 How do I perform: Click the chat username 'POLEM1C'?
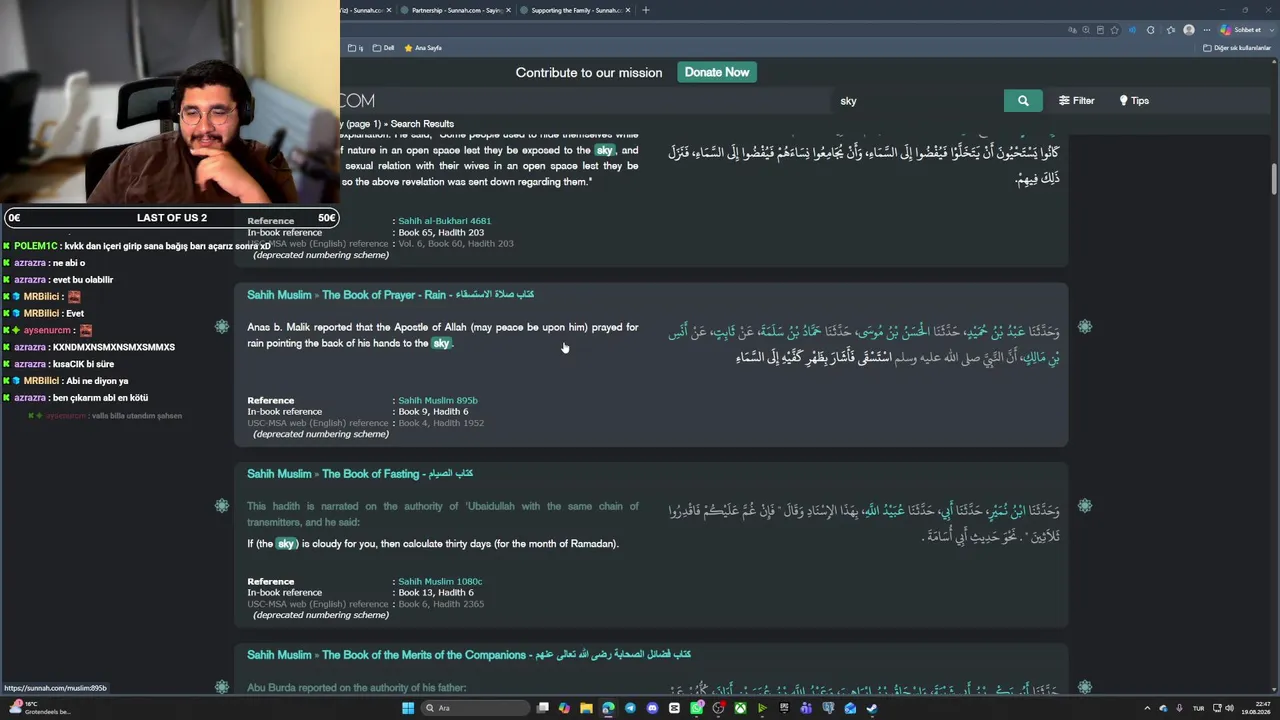pos(36,246)
